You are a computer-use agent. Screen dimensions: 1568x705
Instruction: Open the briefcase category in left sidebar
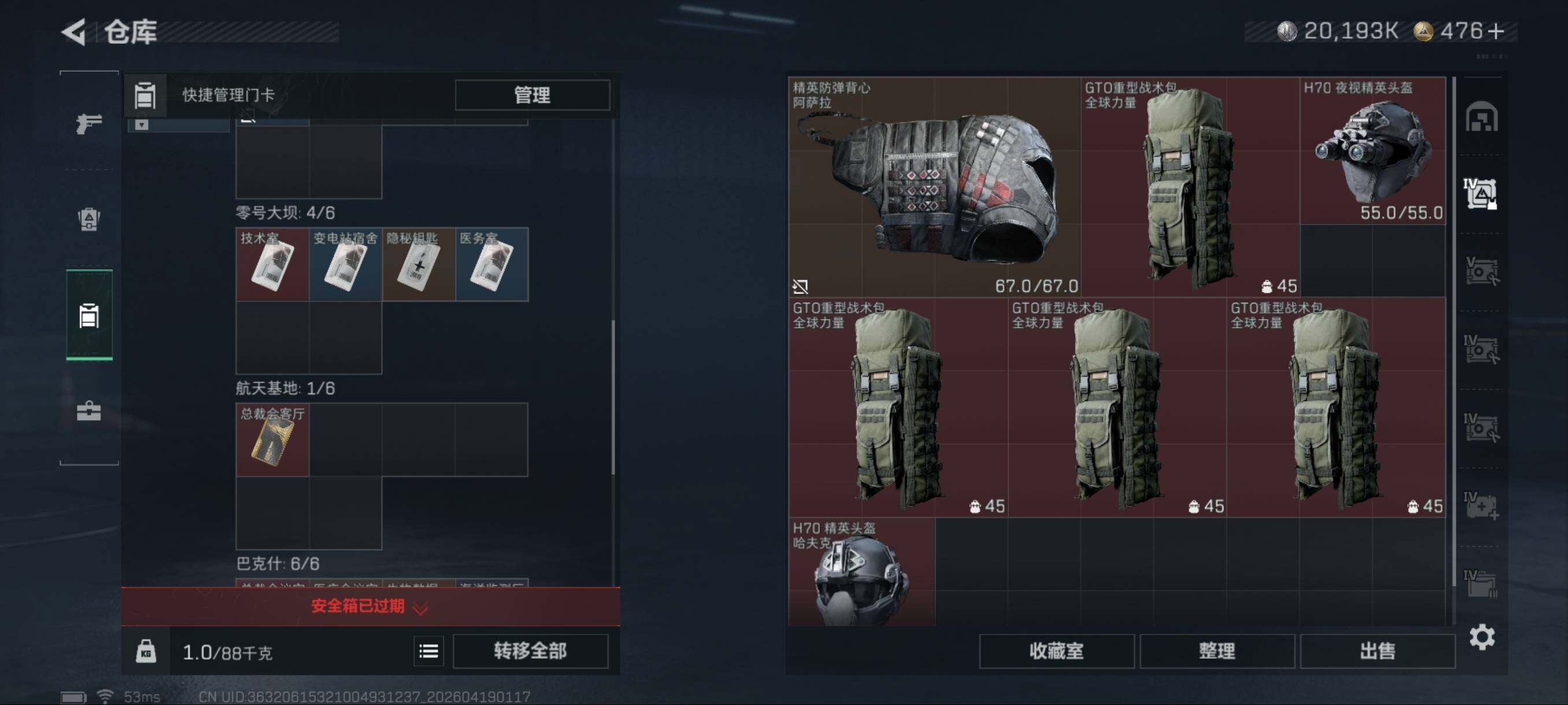click(x=89, y=411)
